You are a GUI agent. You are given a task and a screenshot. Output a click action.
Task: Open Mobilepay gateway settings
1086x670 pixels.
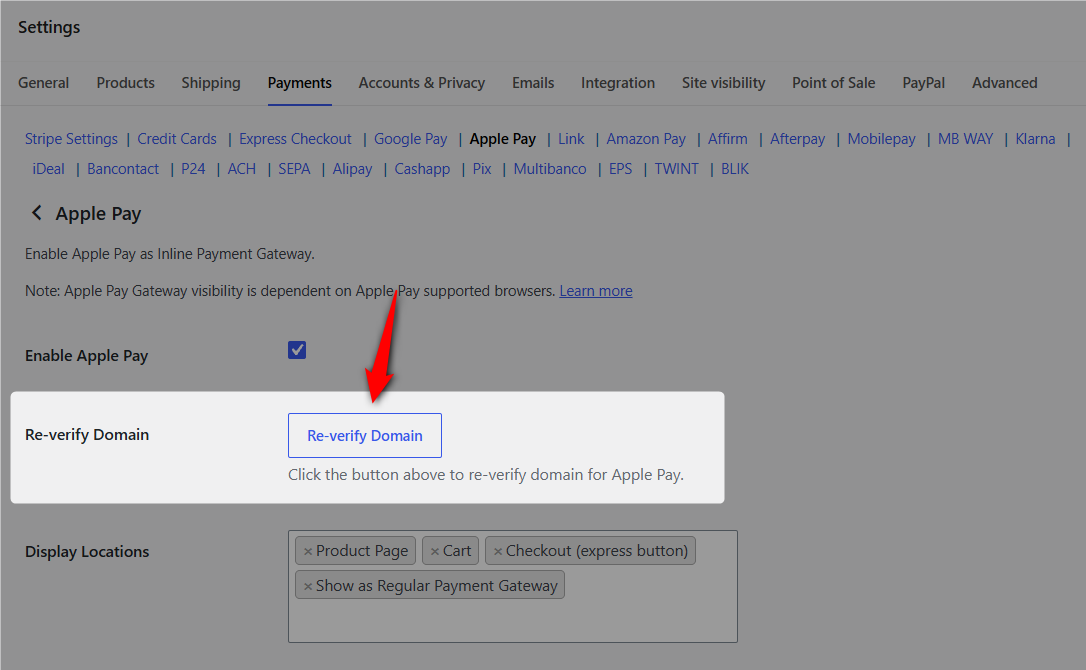coord(882,139)
